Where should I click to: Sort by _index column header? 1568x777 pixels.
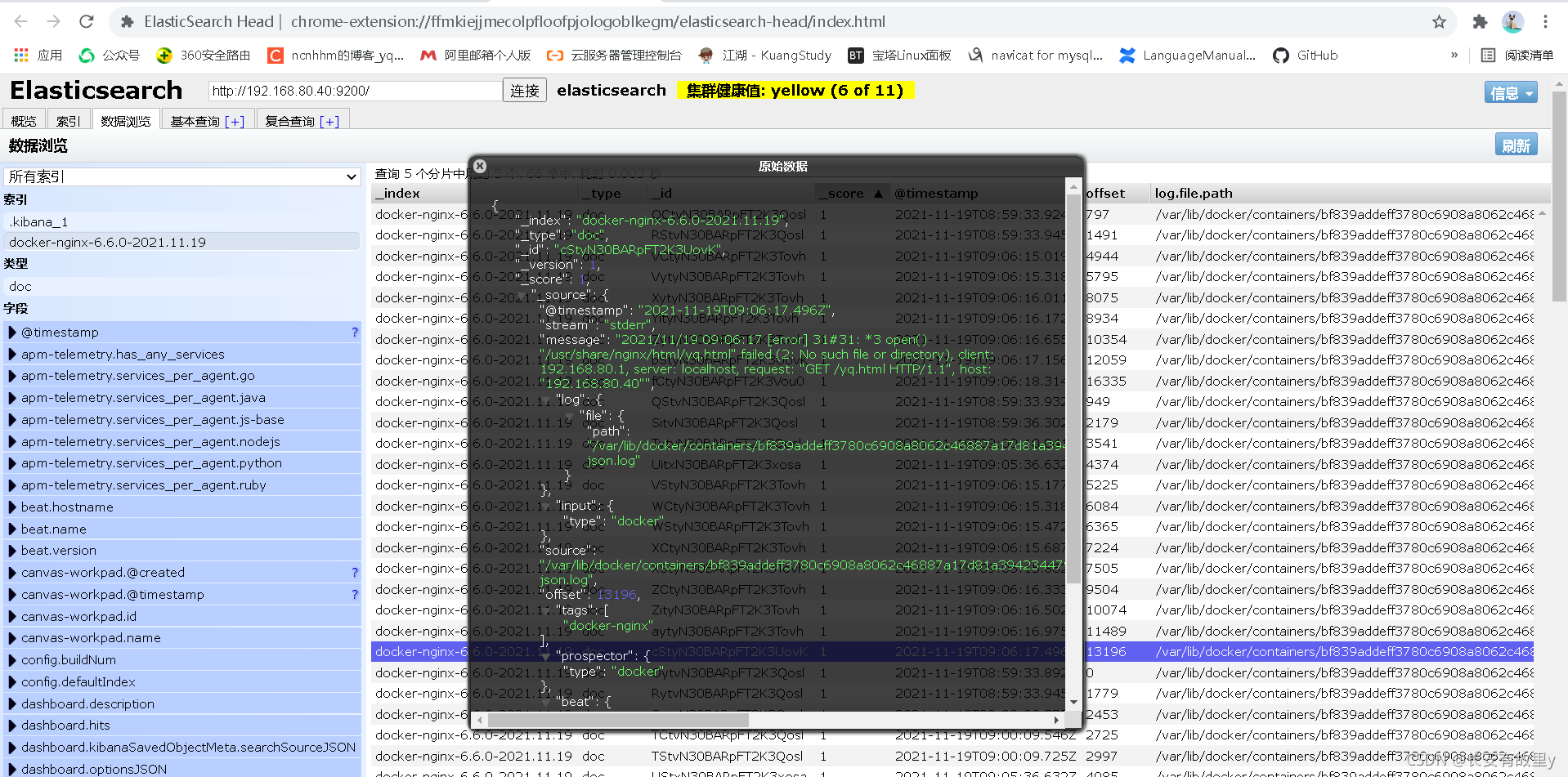(397, 194)
